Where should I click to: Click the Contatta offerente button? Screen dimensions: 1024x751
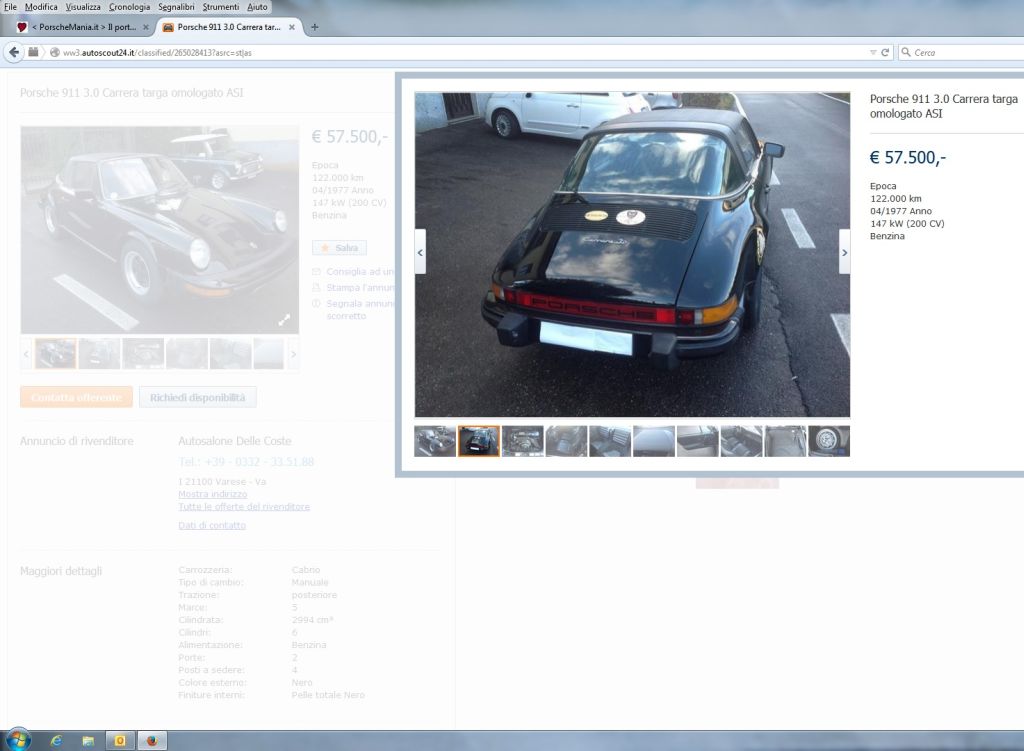(x=76, y=397)
